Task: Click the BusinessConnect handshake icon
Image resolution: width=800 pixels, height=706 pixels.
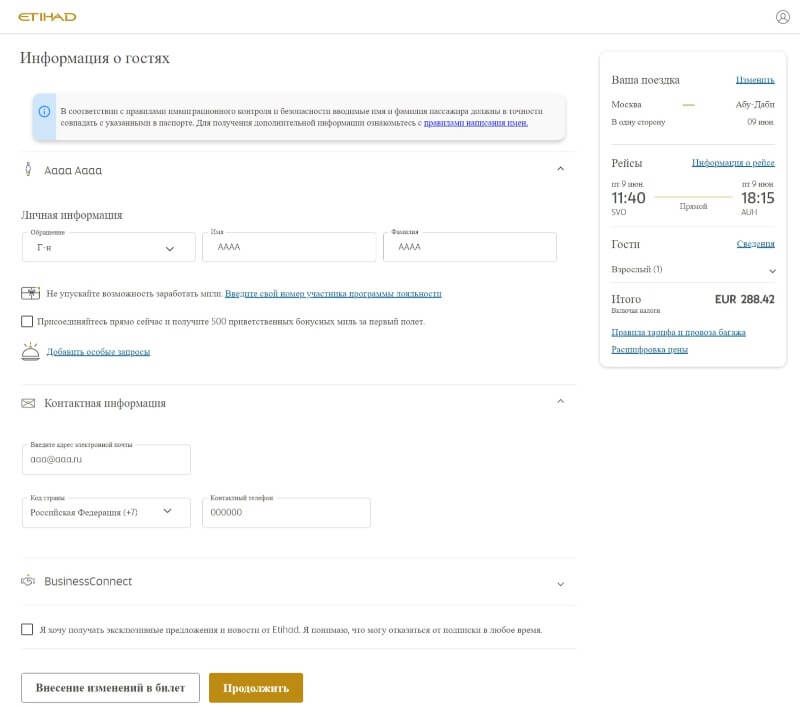Action: click(x=28, y=581)
